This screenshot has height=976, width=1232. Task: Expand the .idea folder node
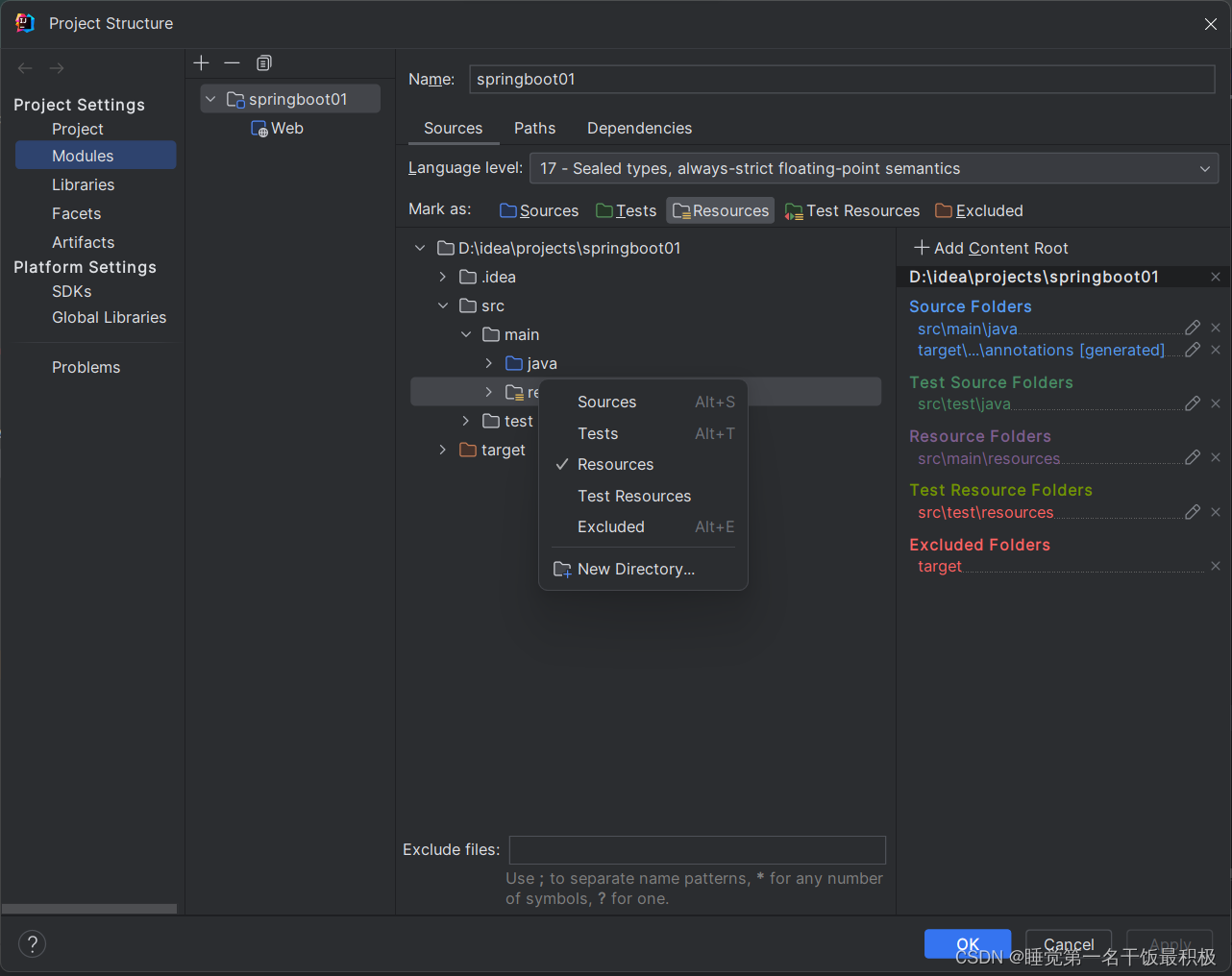tap(443, 277)
